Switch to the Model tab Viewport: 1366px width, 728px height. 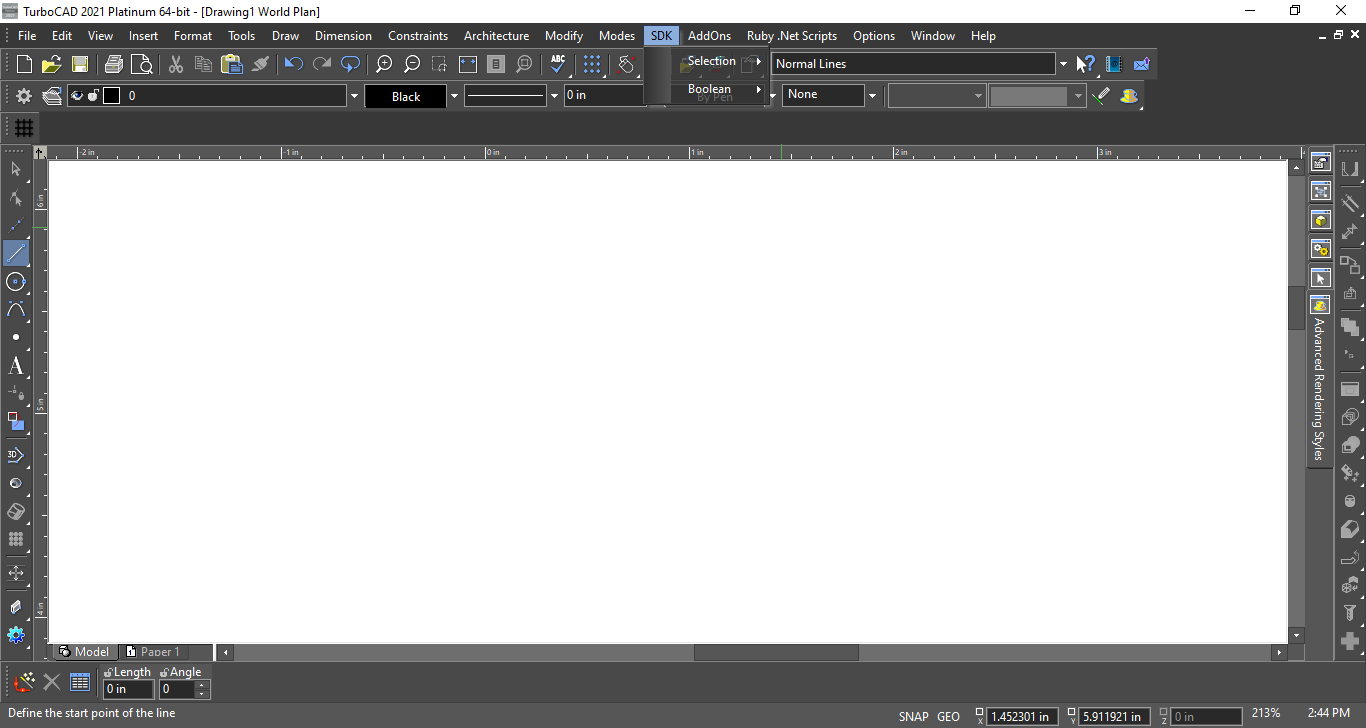point(84,652)
